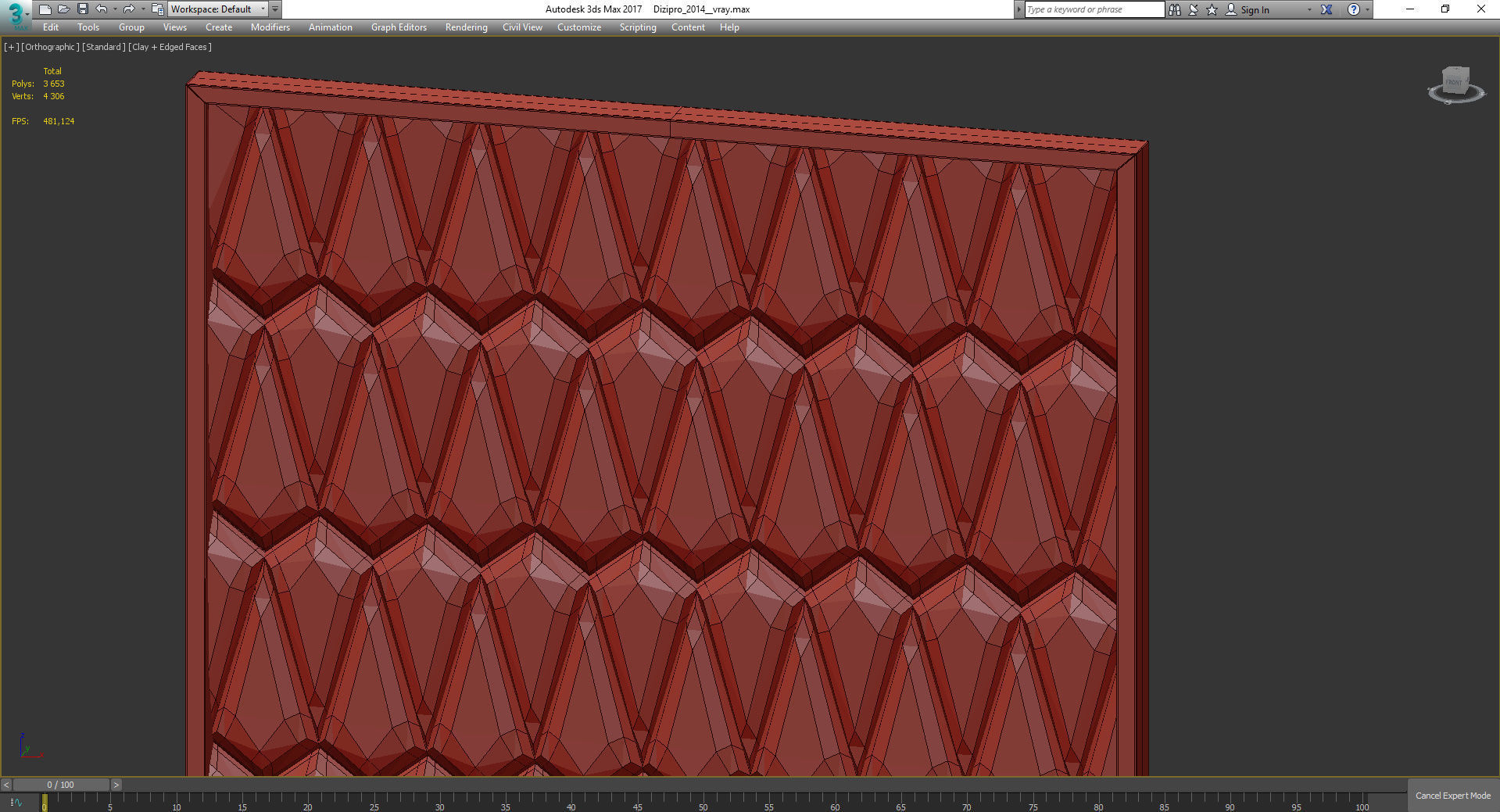1500x812 pixels.
Task: Open the Modifiers menu
Action: pos(270,27)
